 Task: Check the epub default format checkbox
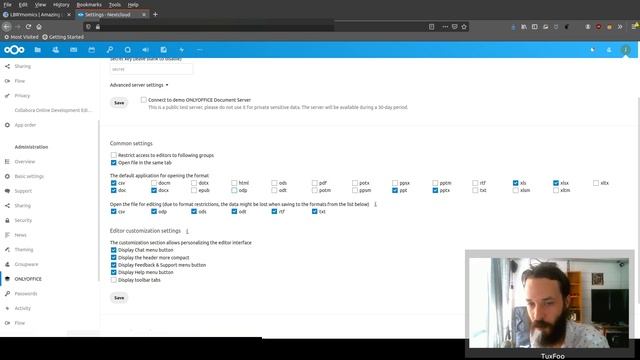coord(194,190)
